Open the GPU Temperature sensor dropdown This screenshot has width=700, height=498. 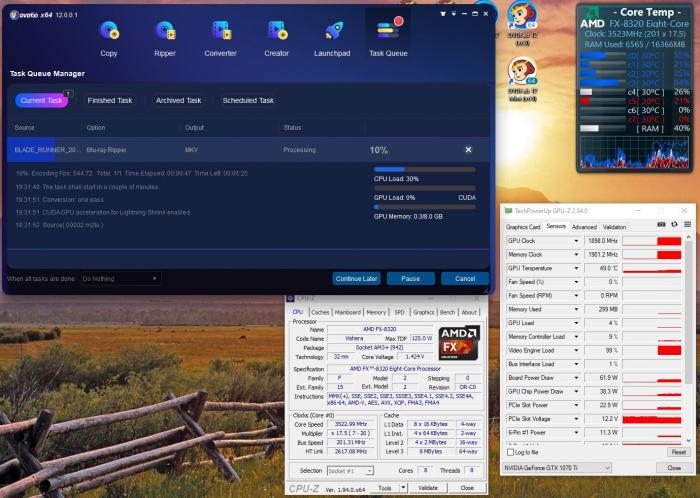coord(576,268)
